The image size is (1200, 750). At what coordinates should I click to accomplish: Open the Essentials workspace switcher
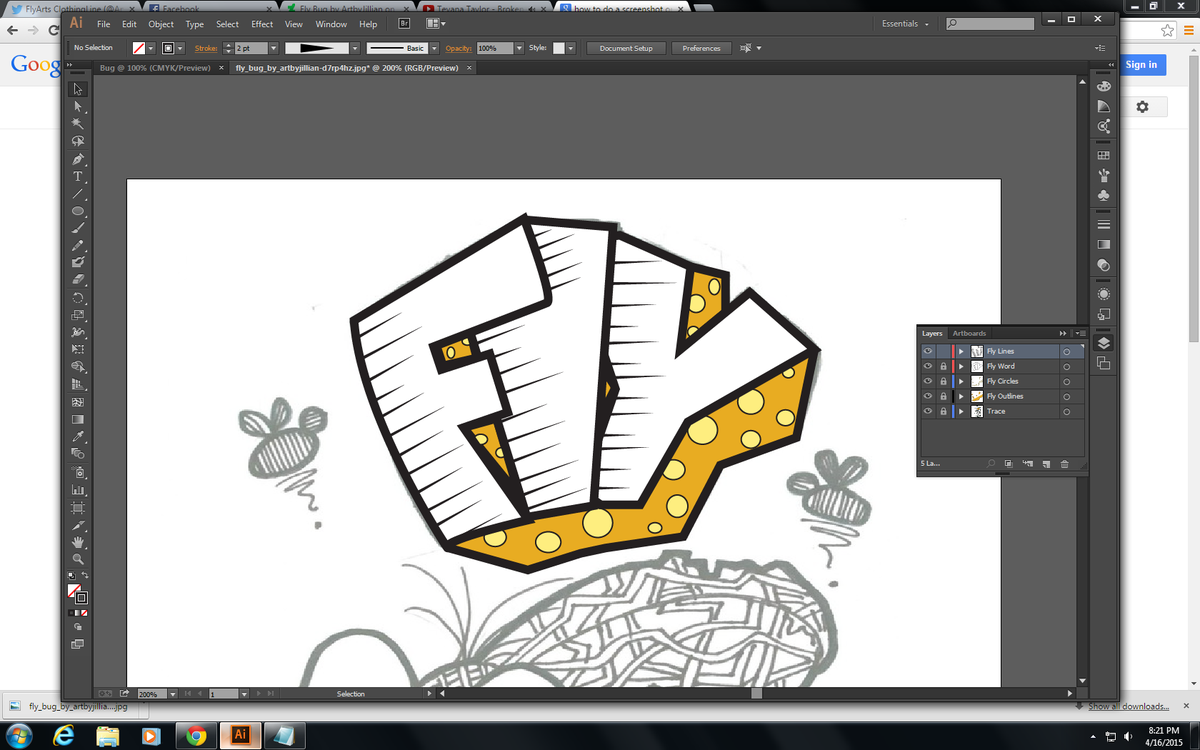click(905, 24)
